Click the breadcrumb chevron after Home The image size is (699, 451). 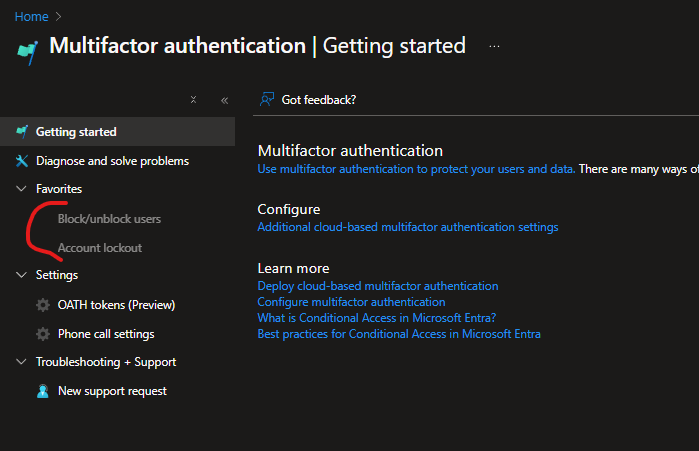[58, 16]
